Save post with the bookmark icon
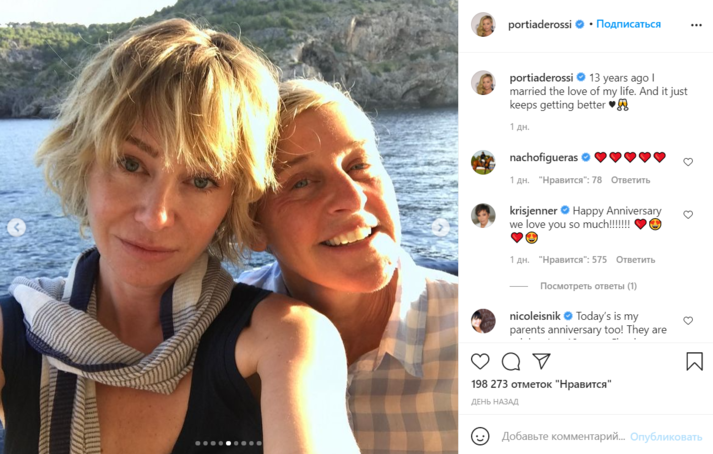This screenshot has height=454, width=713. (694, 362)
